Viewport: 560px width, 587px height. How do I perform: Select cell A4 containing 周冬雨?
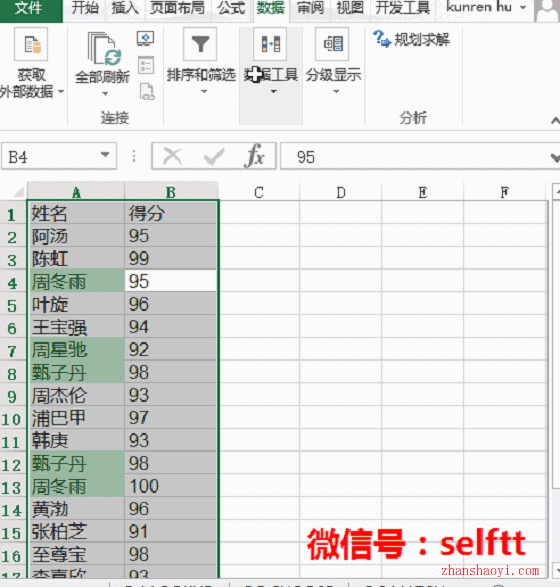76,281
